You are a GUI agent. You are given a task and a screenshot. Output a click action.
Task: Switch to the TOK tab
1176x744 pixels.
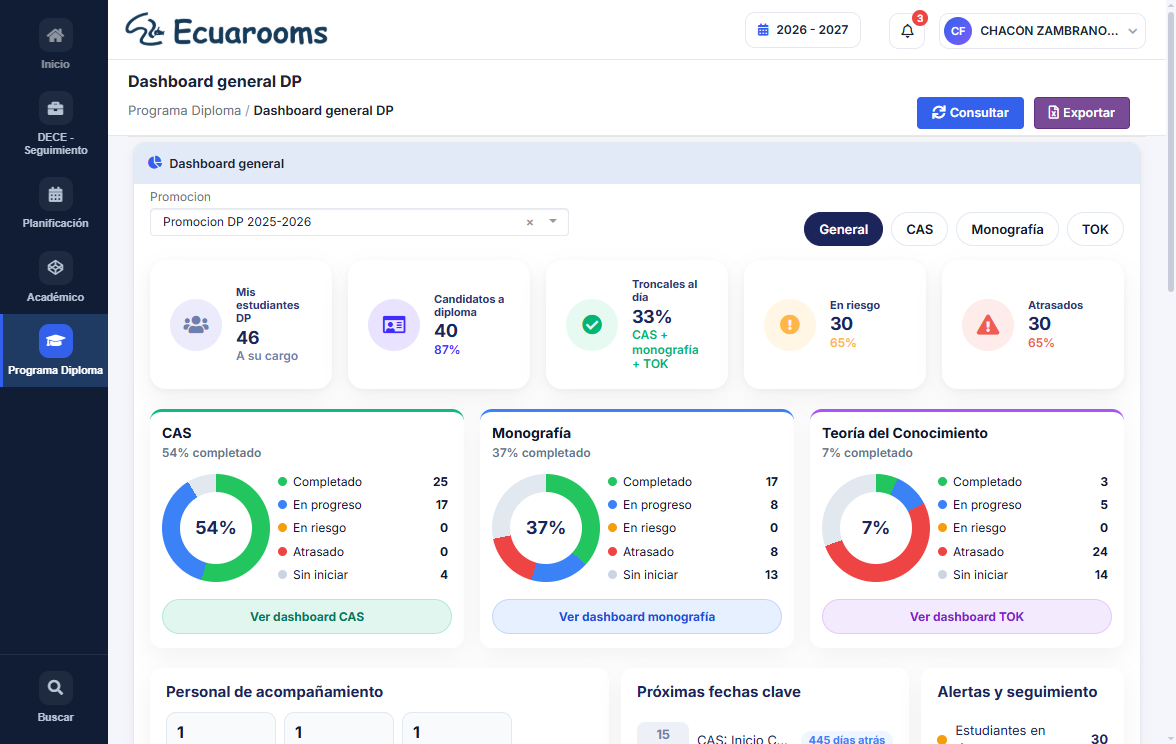(x=1095, y=230)
